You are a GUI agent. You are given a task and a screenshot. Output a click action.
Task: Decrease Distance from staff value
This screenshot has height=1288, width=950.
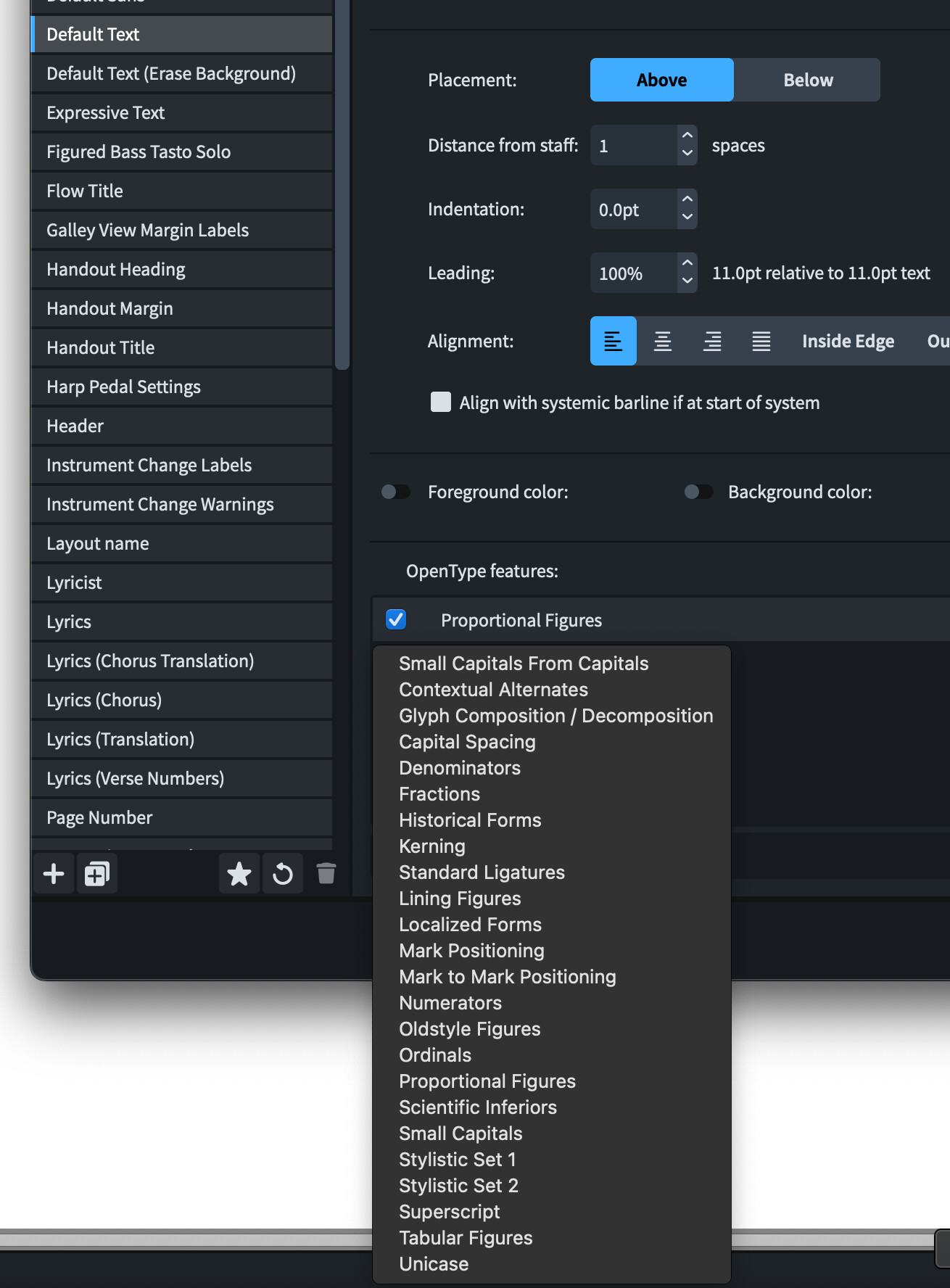pos(687,154)
